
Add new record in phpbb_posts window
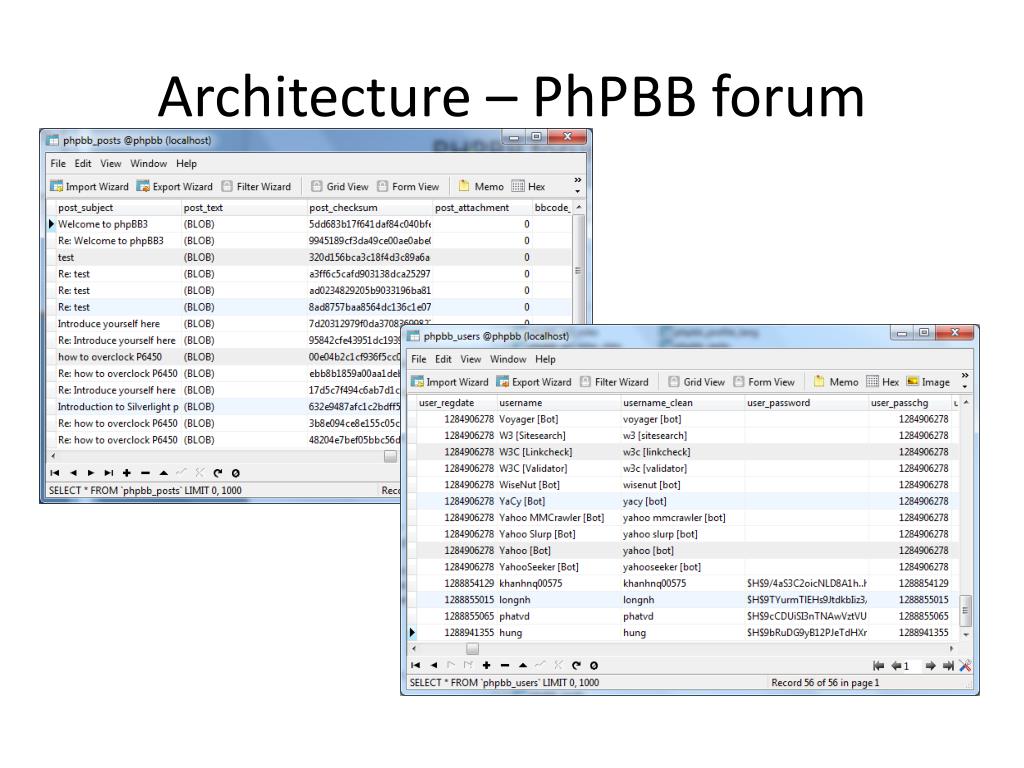127,473
